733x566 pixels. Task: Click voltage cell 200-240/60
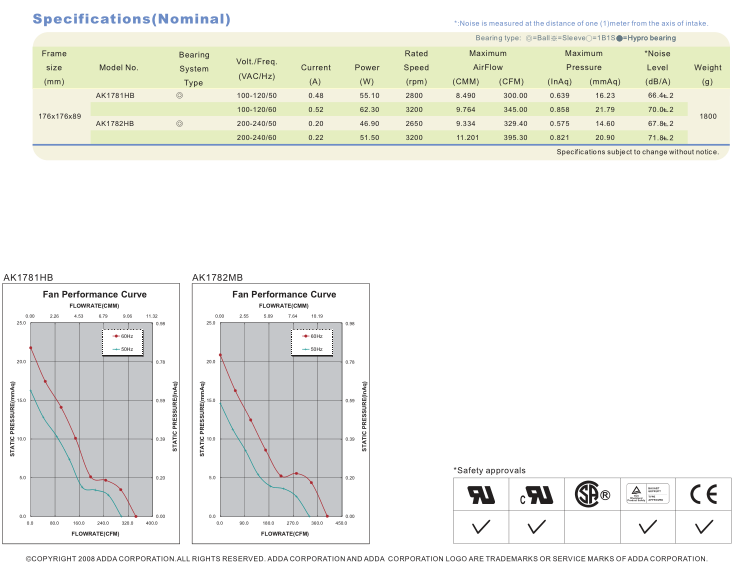click(x=257, y=137)
